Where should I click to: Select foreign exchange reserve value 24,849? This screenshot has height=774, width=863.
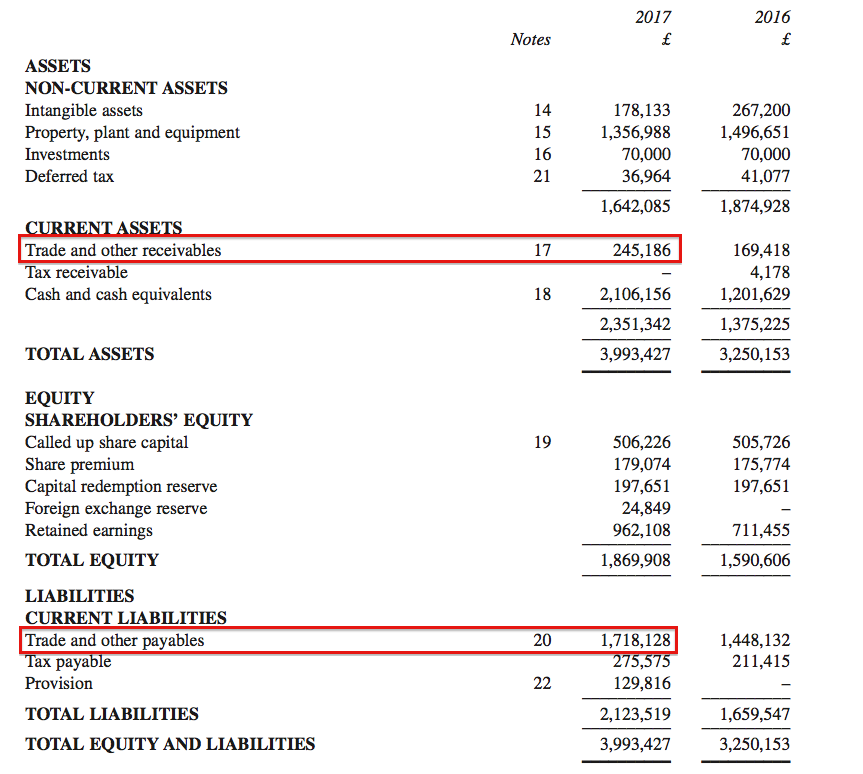[x=646, y=509]
